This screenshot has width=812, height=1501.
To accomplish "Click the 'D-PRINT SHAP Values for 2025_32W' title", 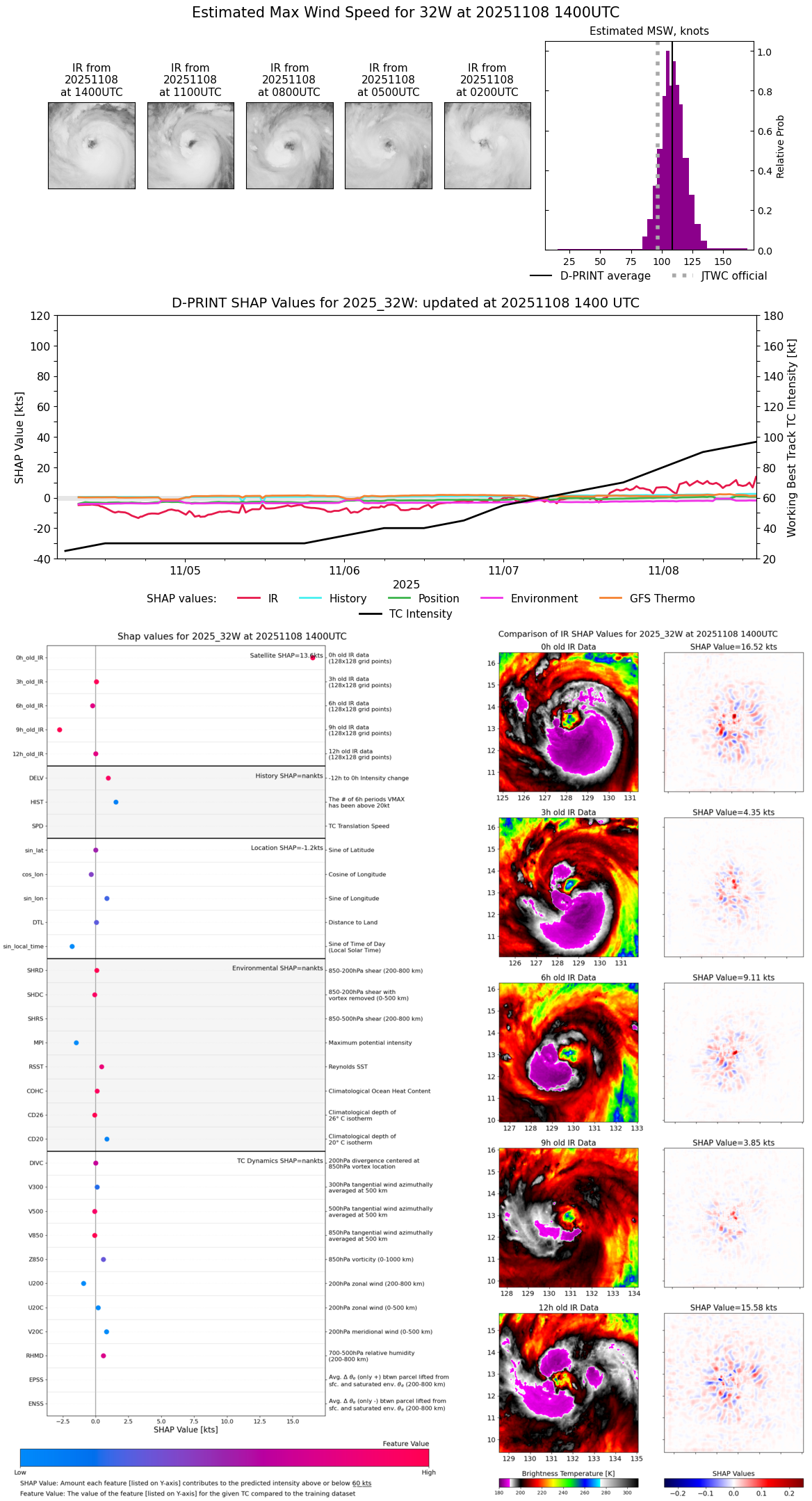I will (406, 303).
